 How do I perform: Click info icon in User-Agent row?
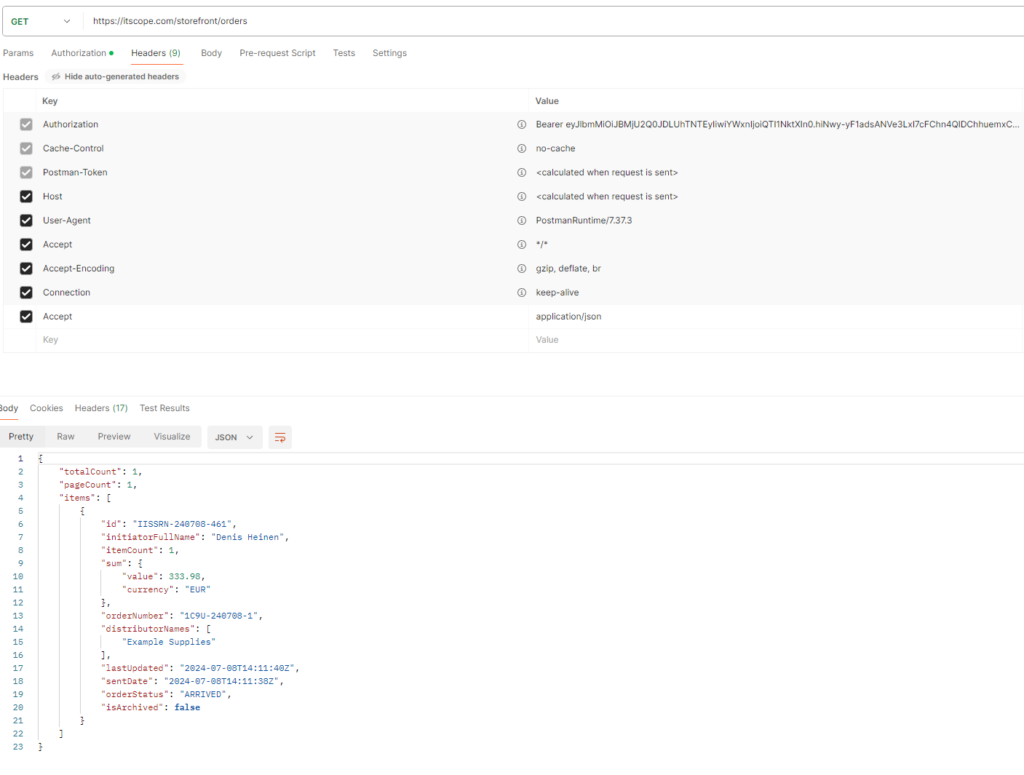point(521,221)
